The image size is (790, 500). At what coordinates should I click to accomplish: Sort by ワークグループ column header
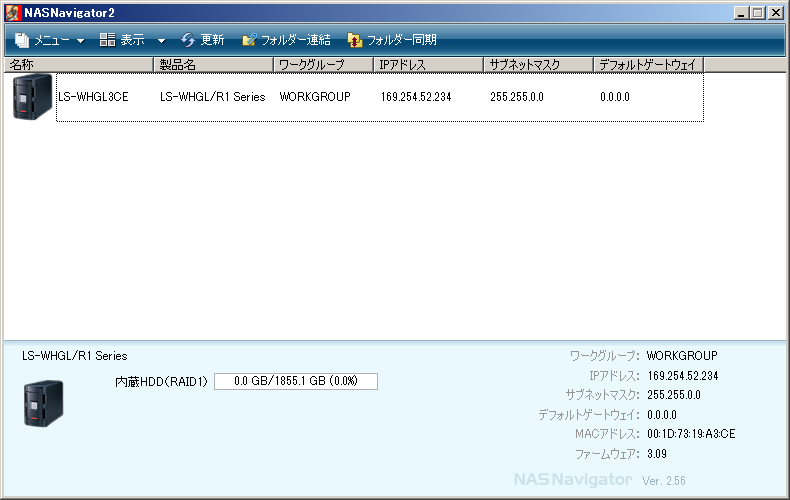(323, 65)
